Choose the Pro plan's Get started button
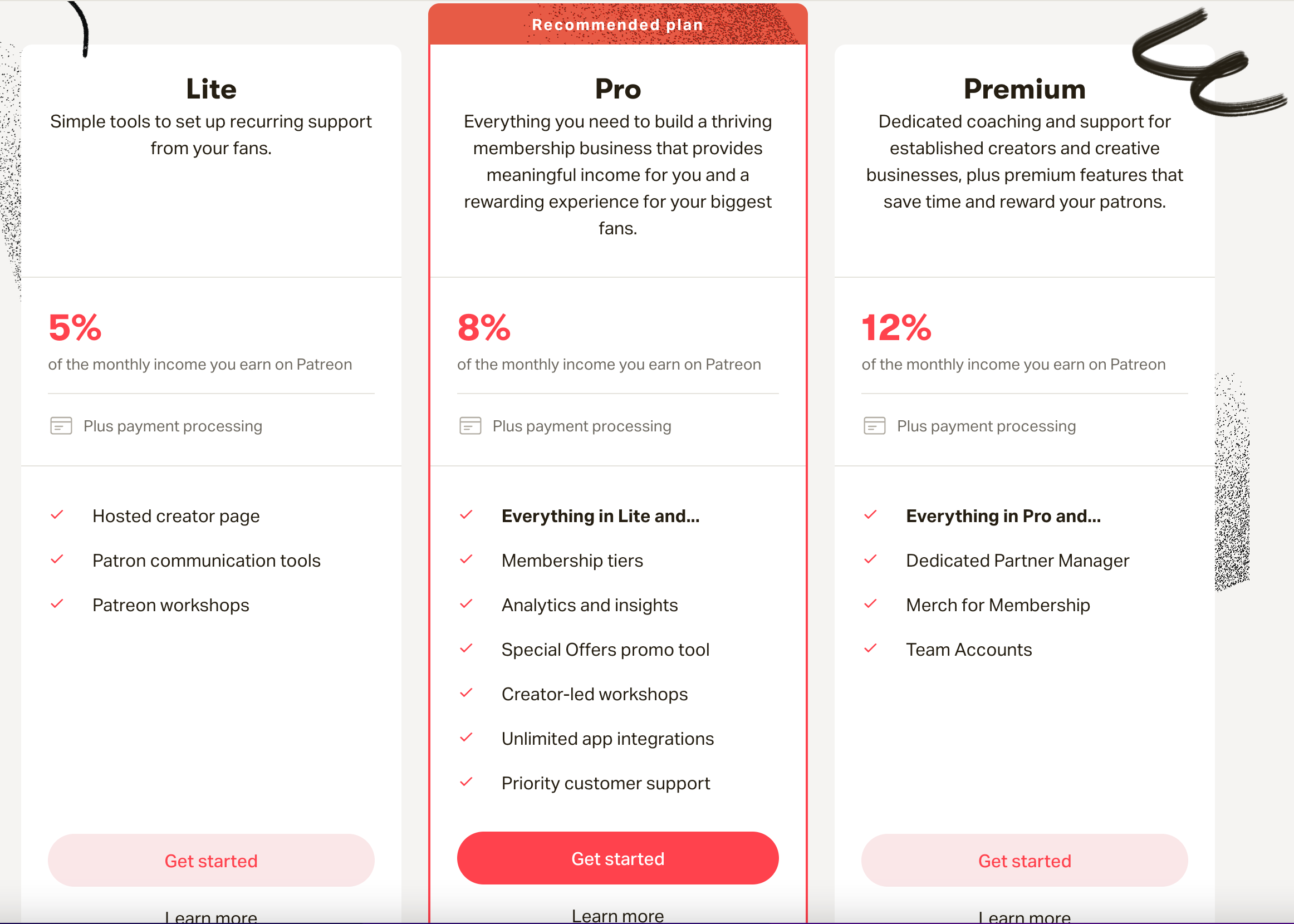Image resolution: width=1294 pixels, height=924 pixels. click(617, 858)
